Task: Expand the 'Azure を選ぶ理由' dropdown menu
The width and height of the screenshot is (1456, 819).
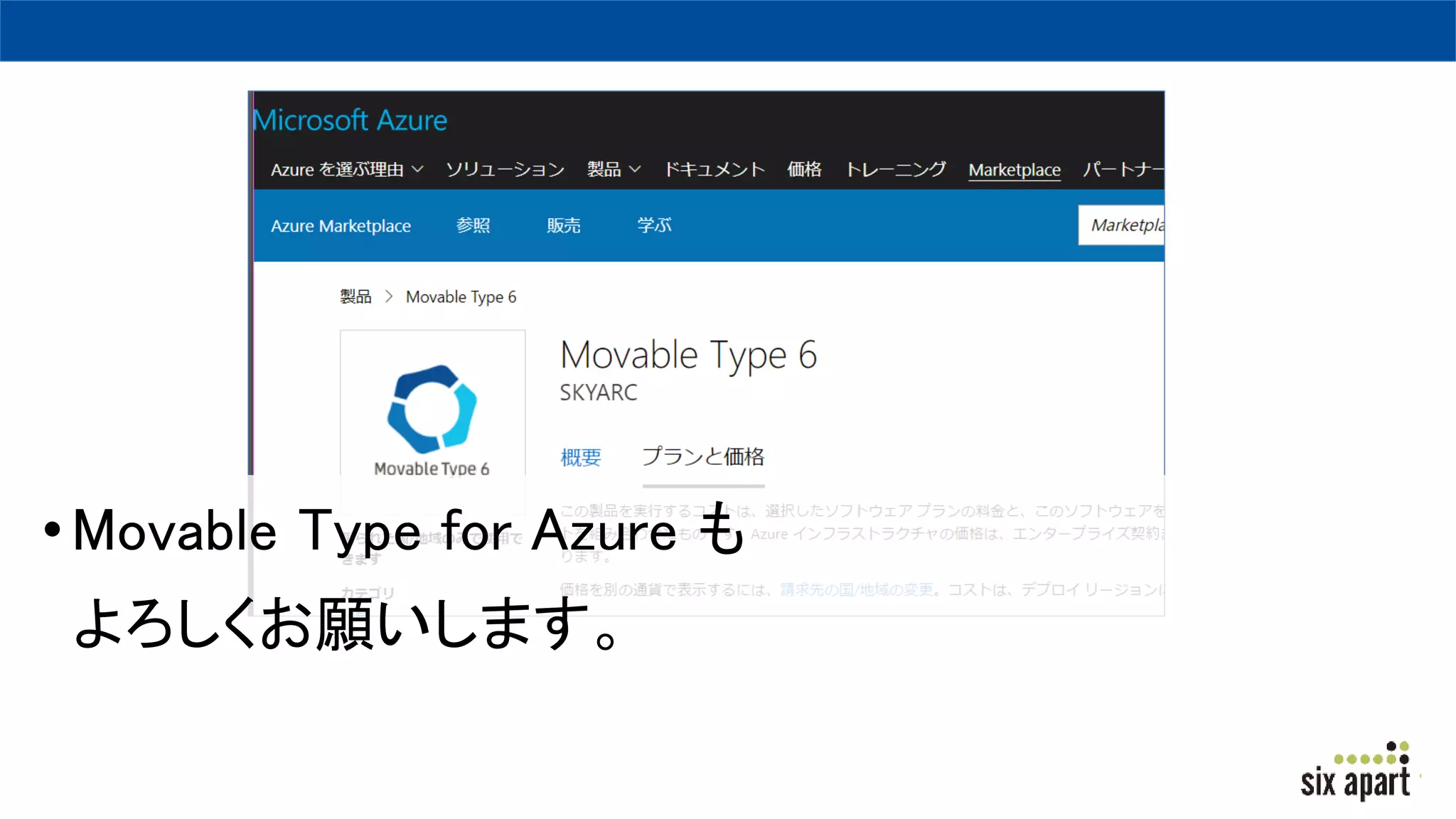Action: 347,169
